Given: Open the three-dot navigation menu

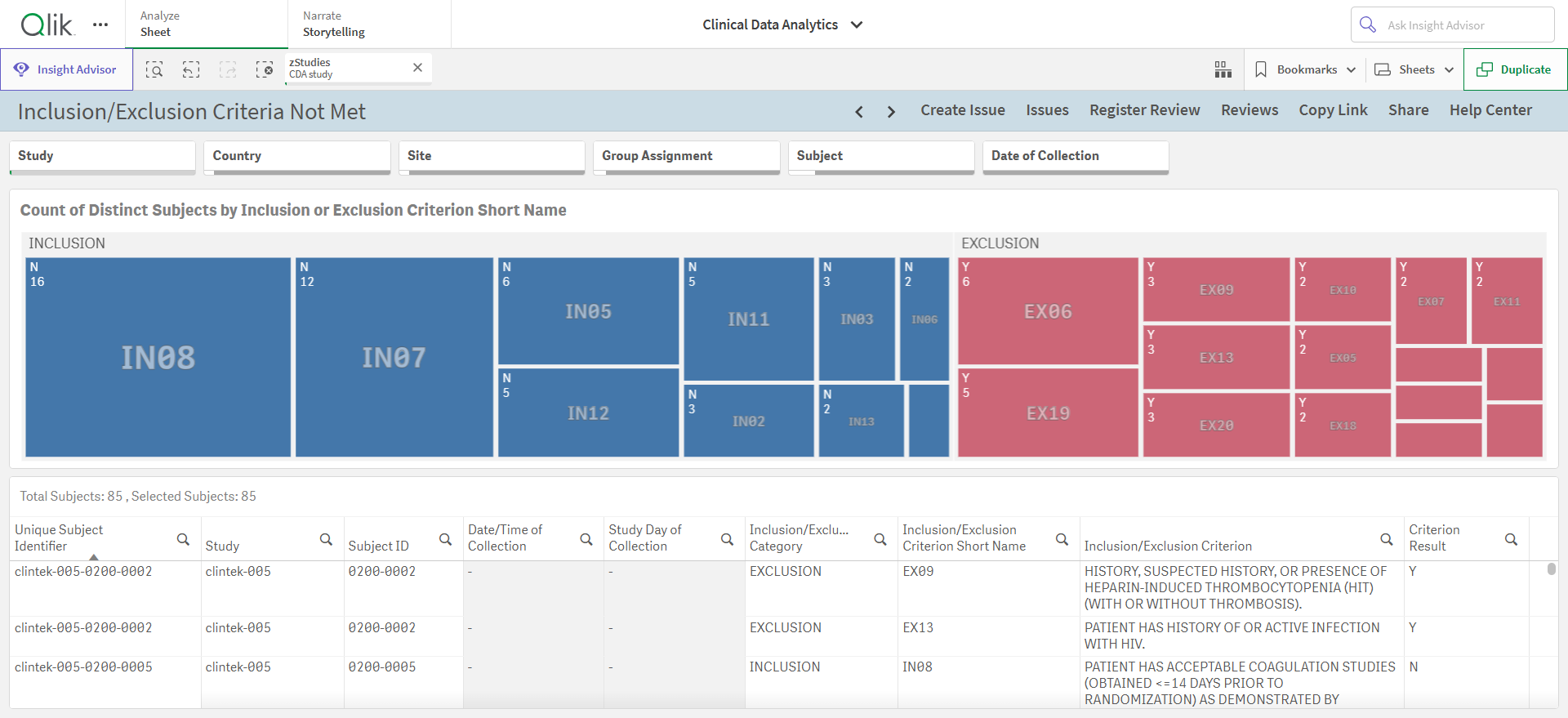Looking at the screenshot, I should click(x=100, y=25).
